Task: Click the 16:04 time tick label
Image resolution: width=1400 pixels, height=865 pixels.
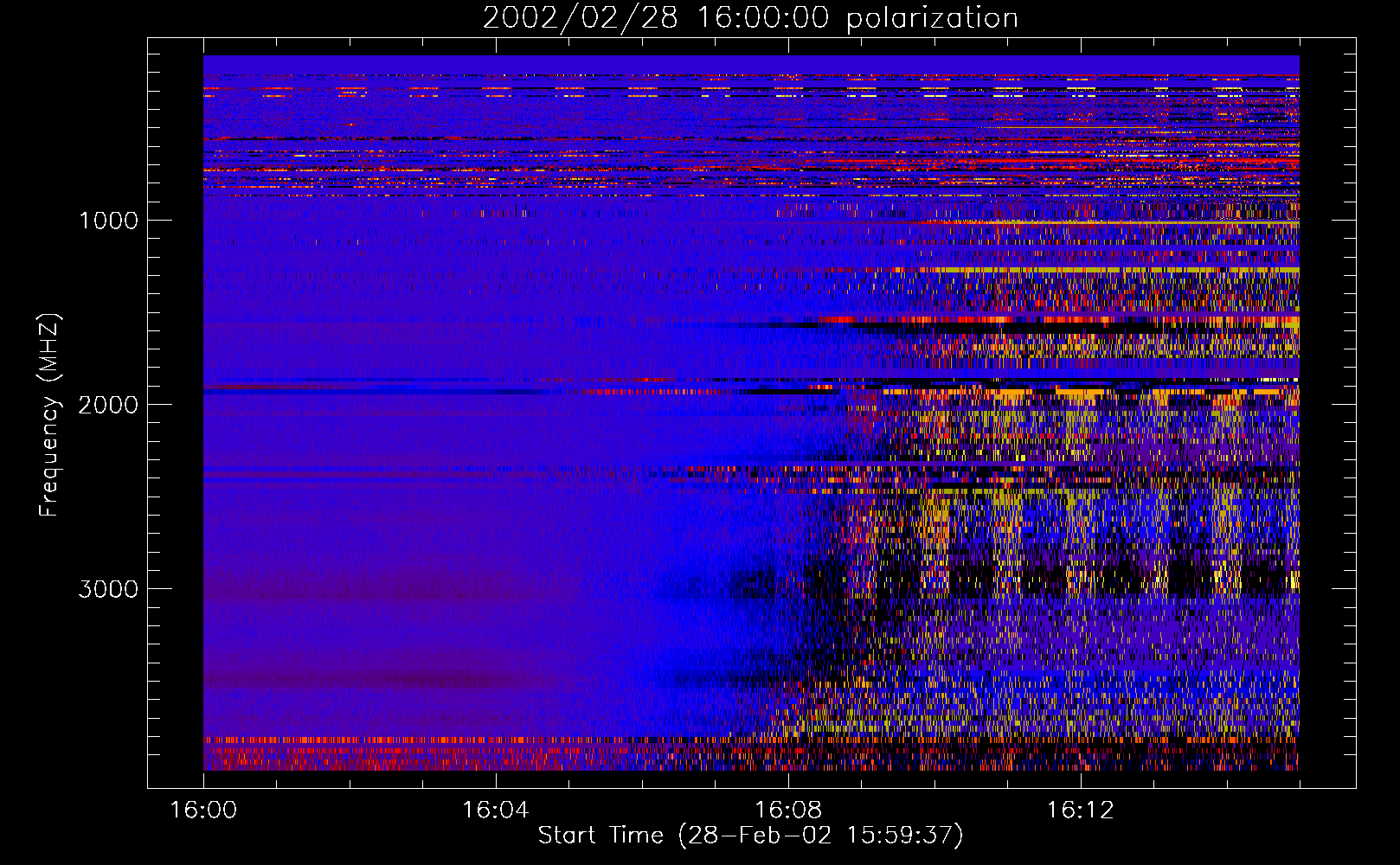Action: 496,810
